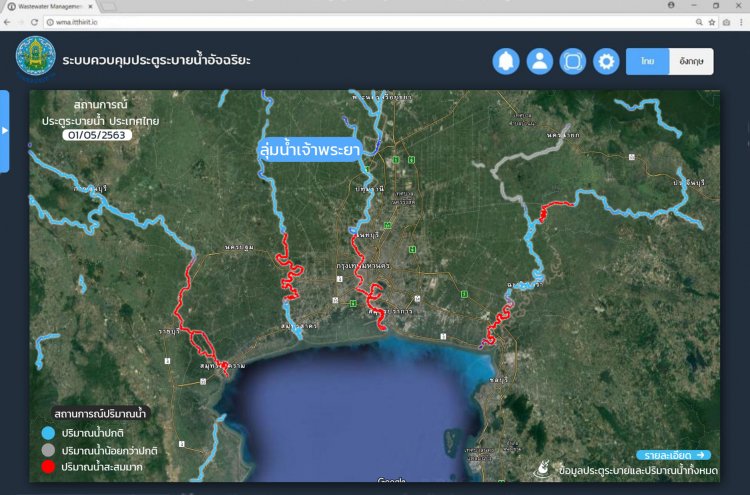Open the user profile icon
This screenshot has height=495, width=750.
click(539, 61)
